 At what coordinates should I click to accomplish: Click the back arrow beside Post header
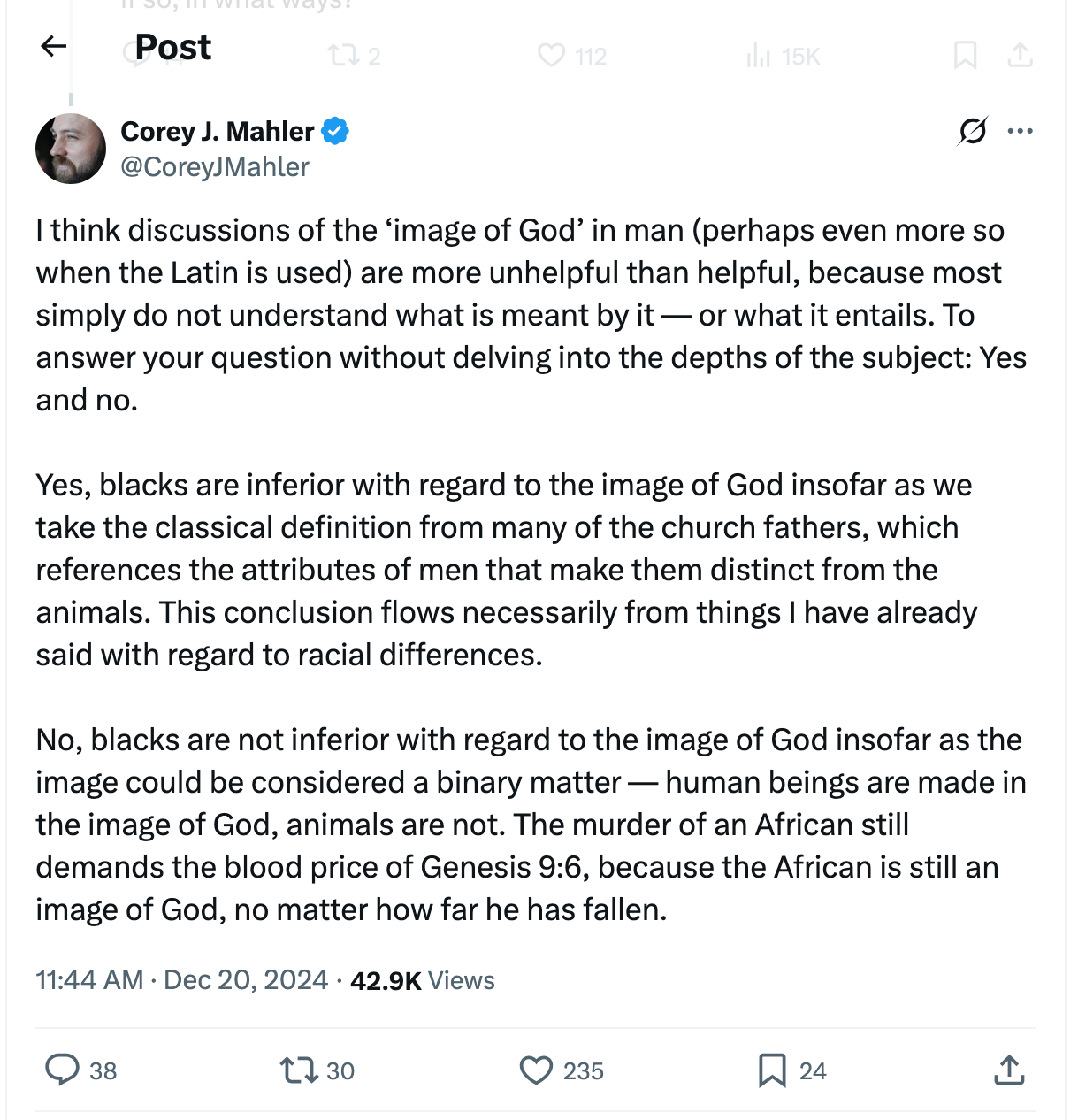54,46
